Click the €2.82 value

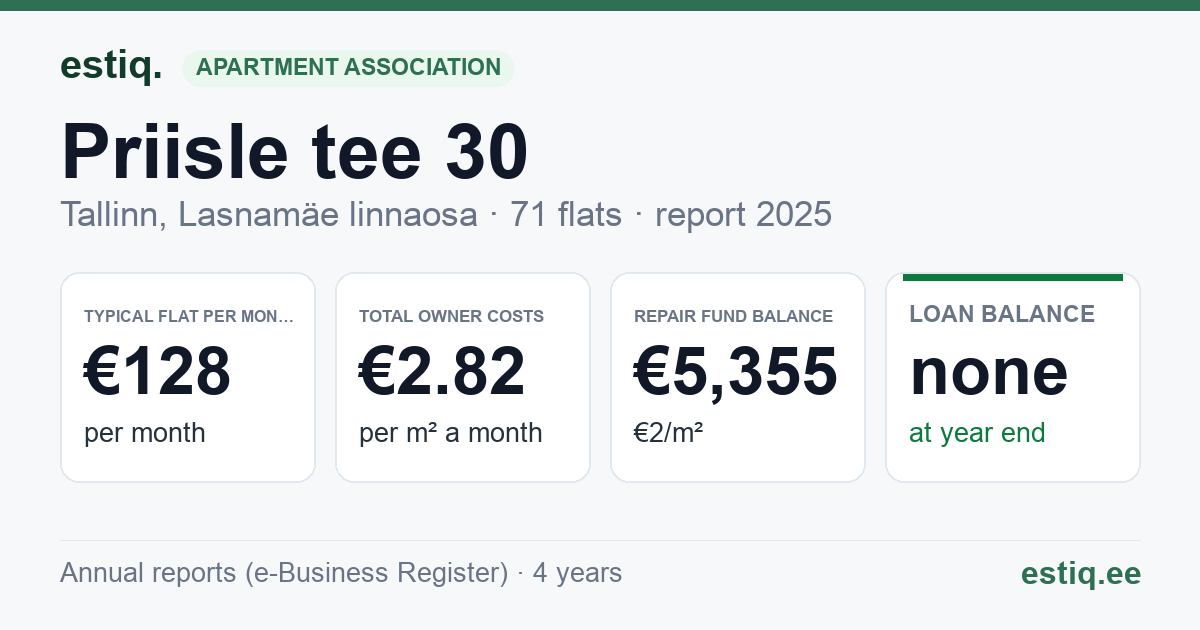point(442,371)
